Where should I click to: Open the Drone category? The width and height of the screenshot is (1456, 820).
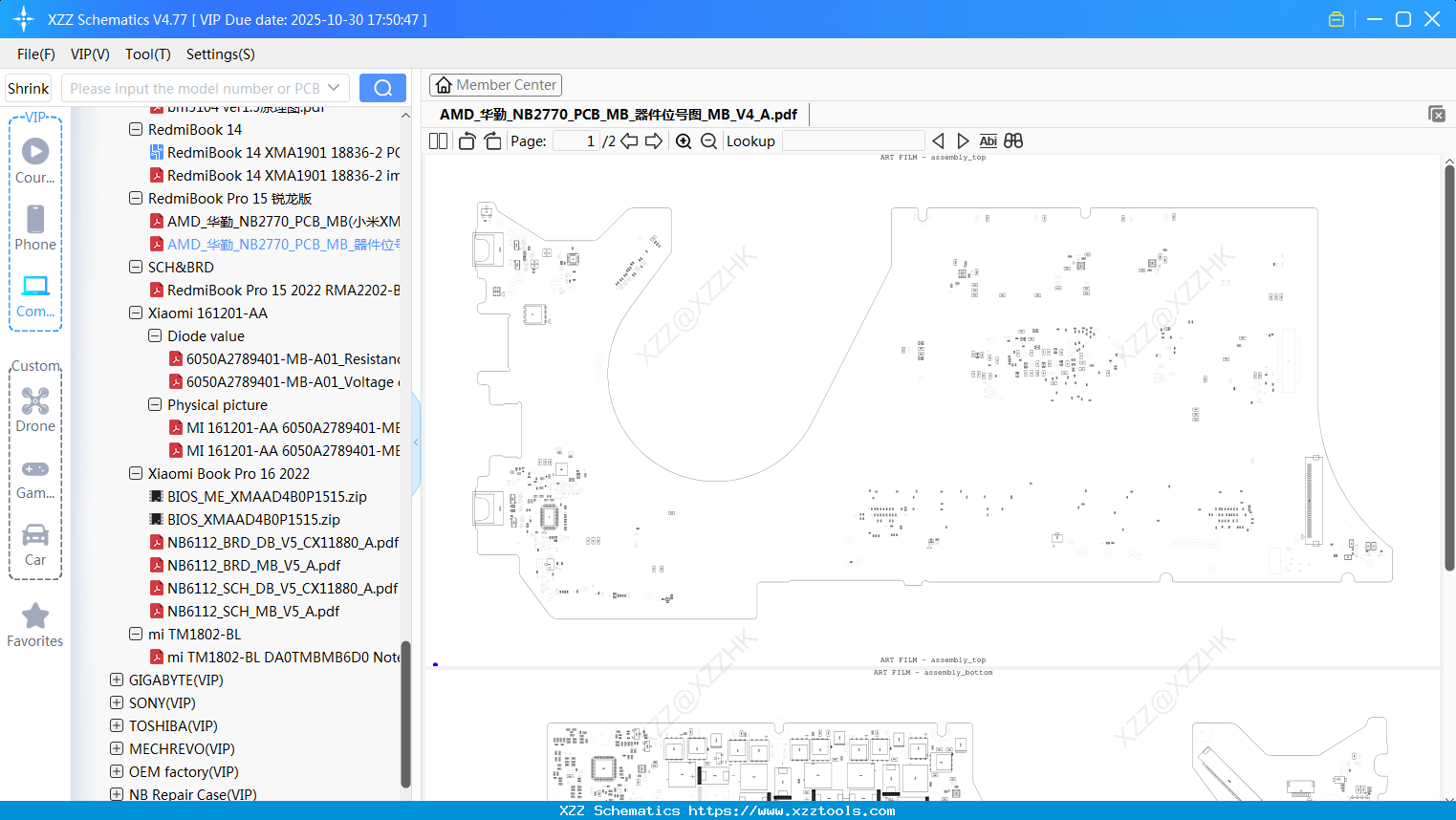[35, 410]
